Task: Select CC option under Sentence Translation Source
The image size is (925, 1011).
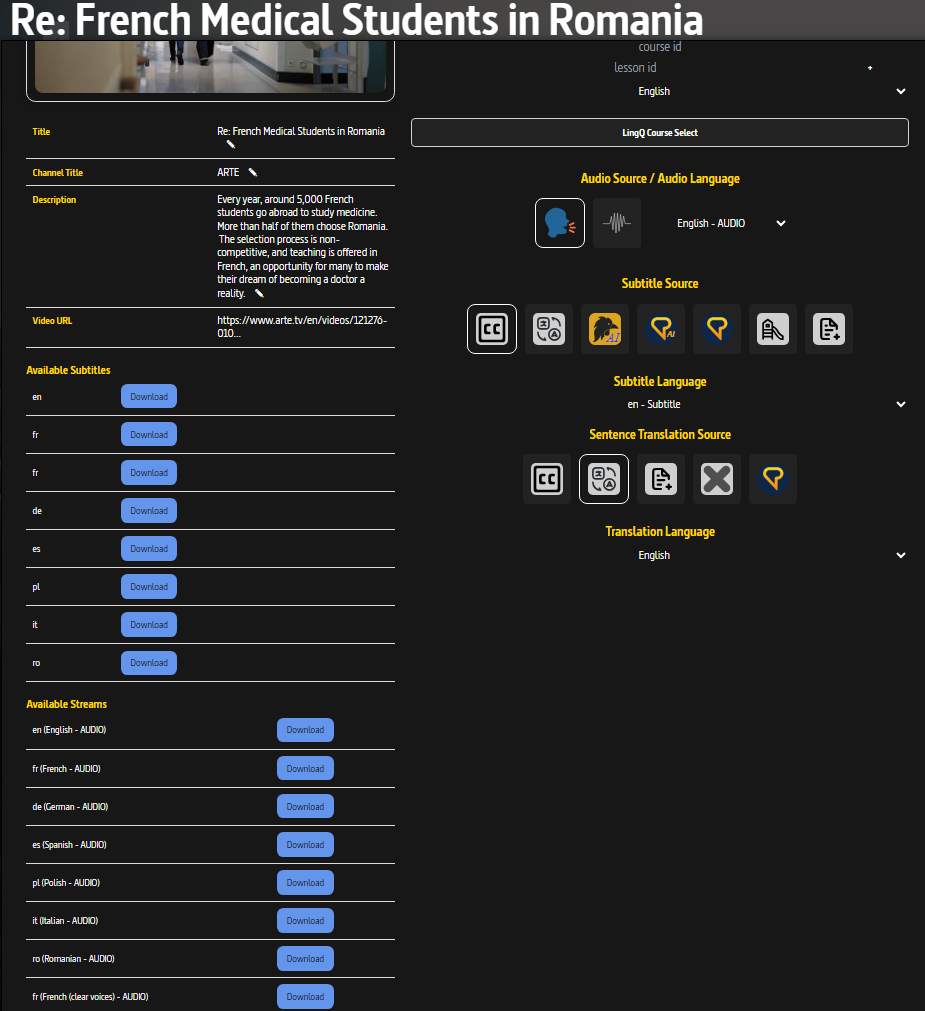Action: (x=547, y=479)
